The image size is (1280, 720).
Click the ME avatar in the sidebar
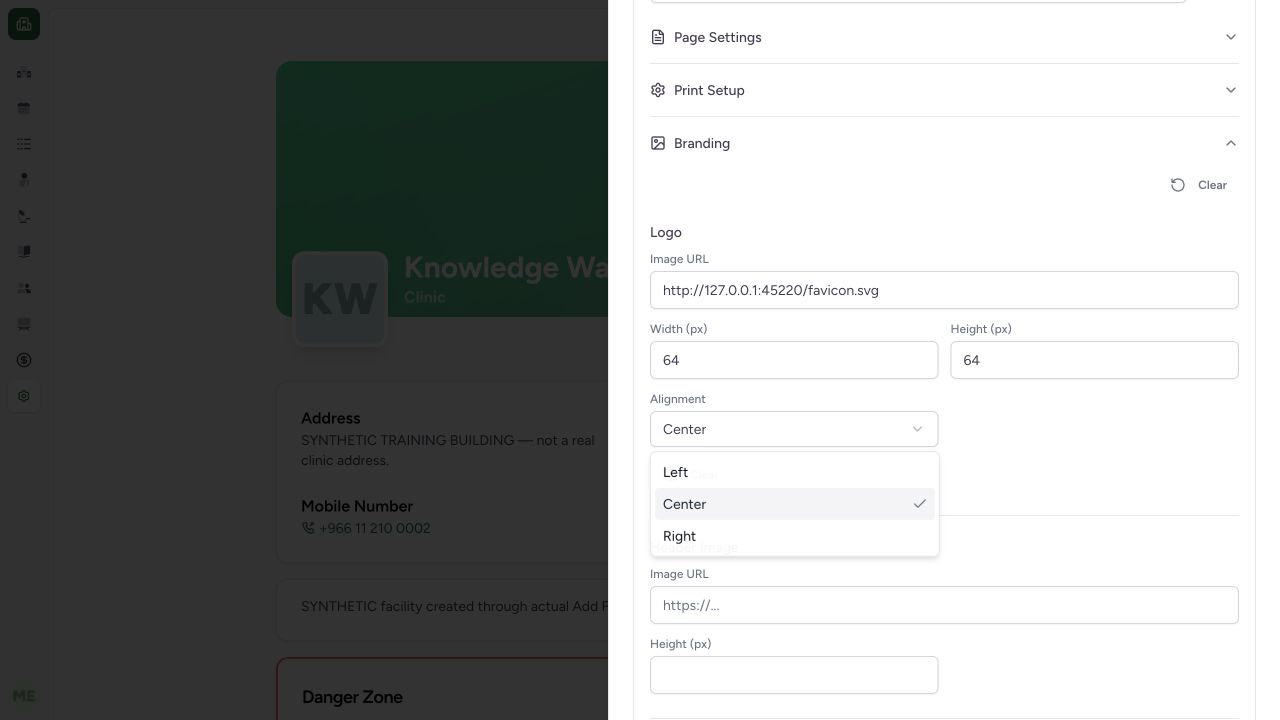coord(24,696)
